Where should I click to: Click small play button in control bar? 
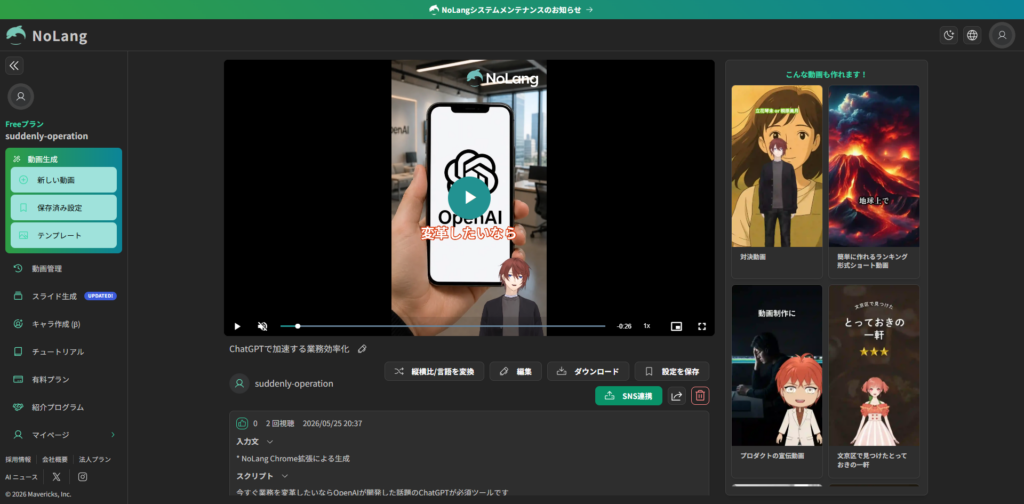(x=237, y=326)
